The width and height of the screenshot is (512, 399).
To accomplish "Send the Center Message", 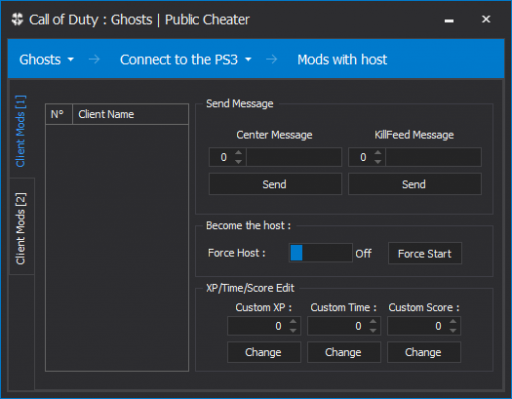I will click(275, 184).
